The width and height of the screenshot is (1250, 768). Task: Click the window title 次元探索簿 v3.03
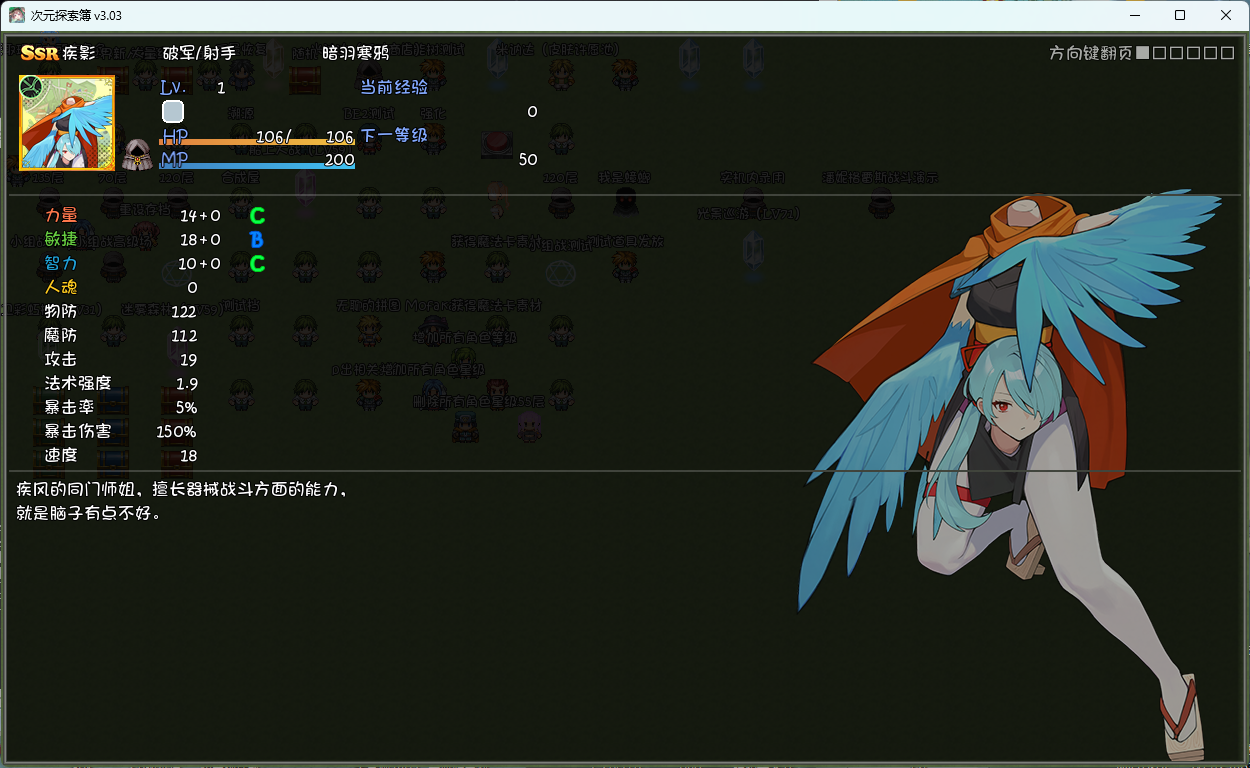tap(76, 15)
